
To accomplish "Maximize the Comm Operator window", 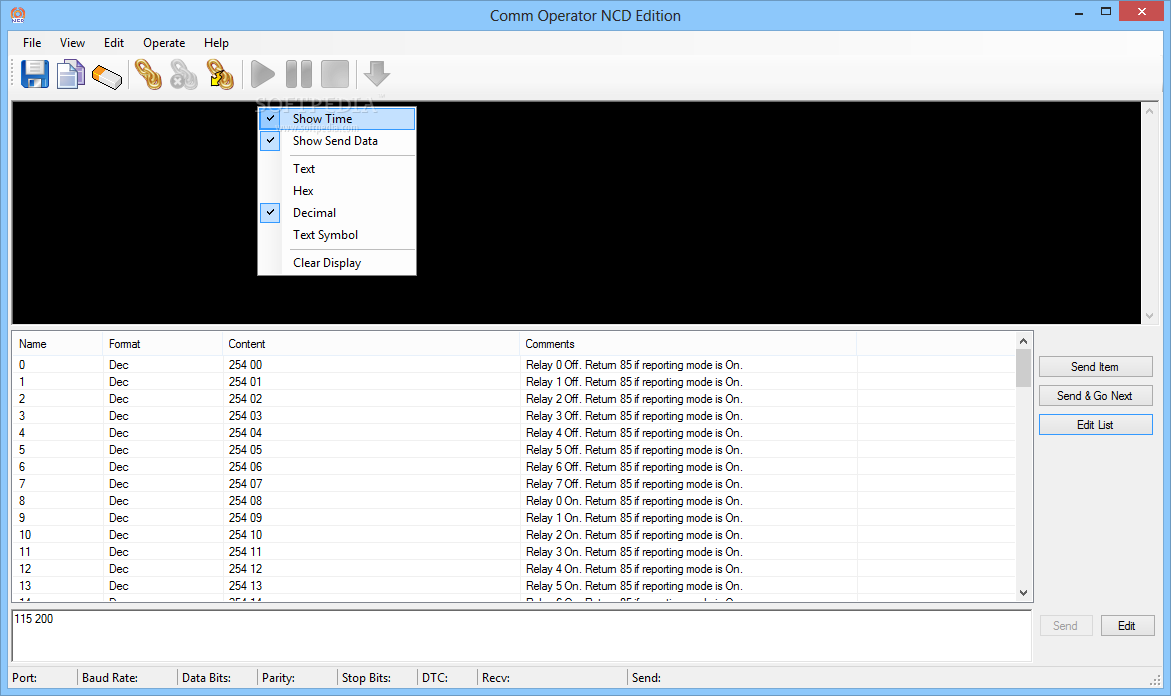I will tap(1106, 11).
